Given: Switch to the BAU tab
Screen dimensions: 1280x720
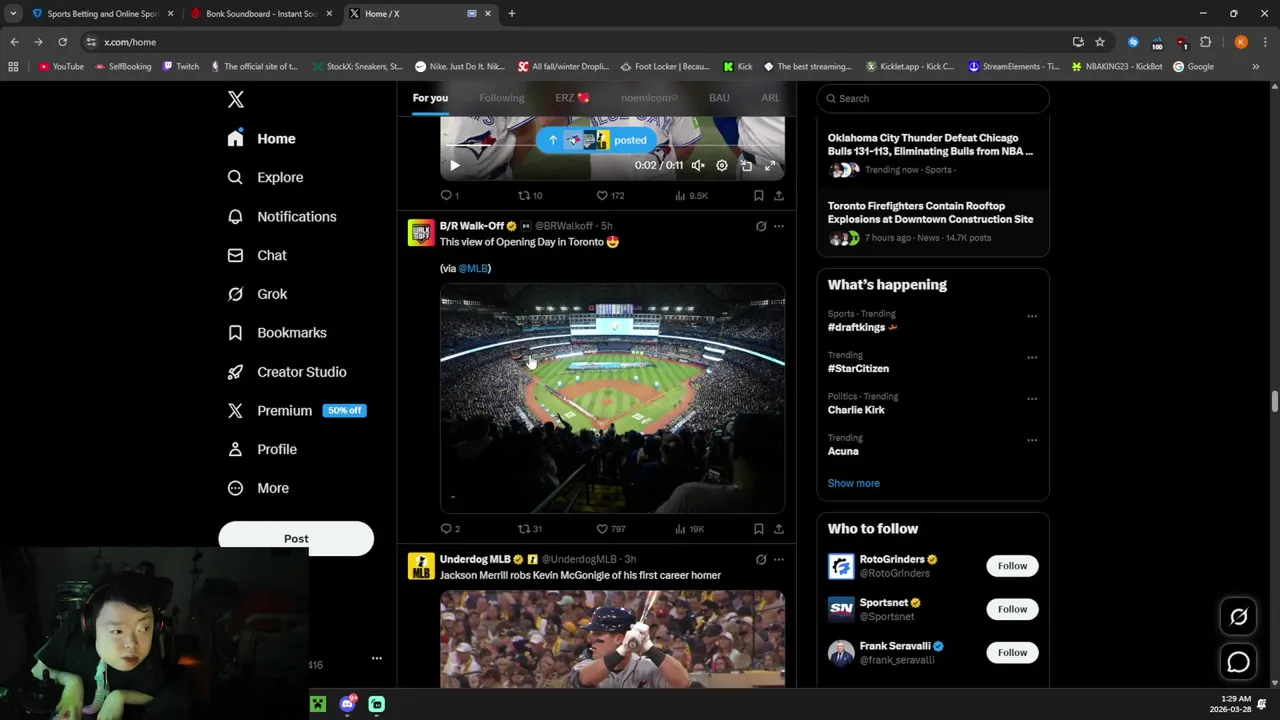Looking at the screenshot, I should point(719,98).
